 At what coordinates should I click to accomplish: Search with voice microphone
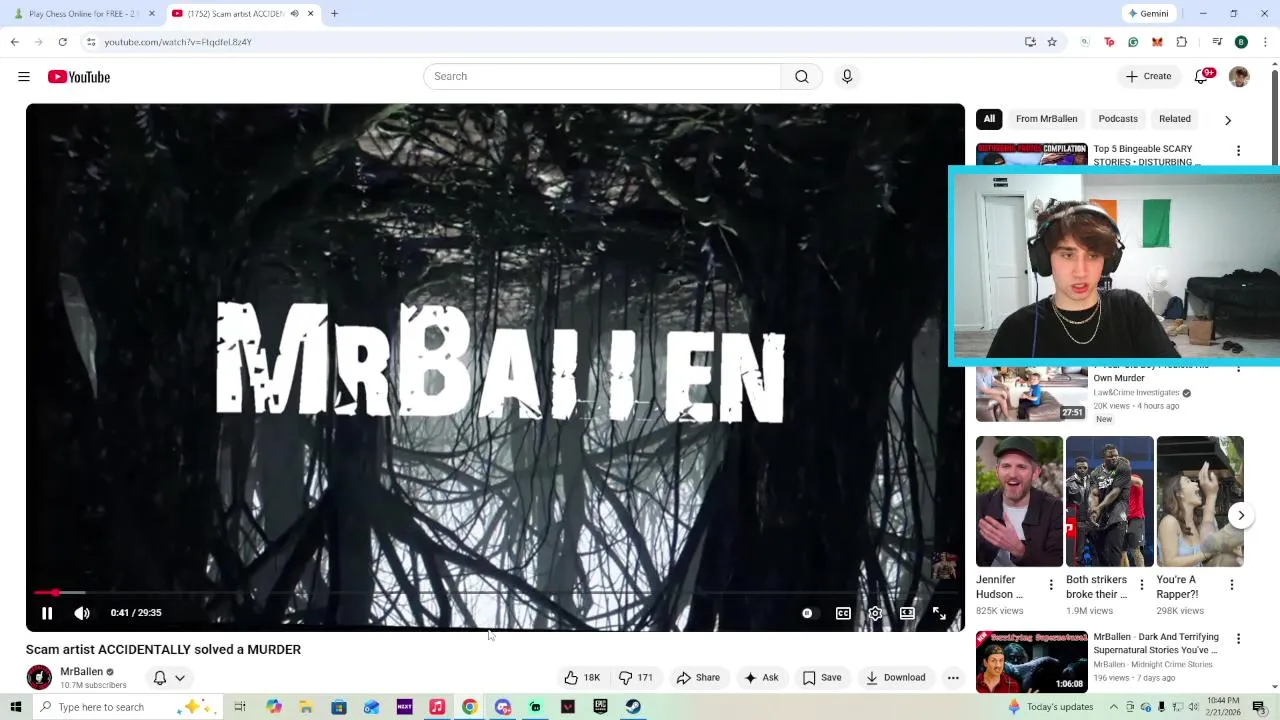[x=847, y=77]
